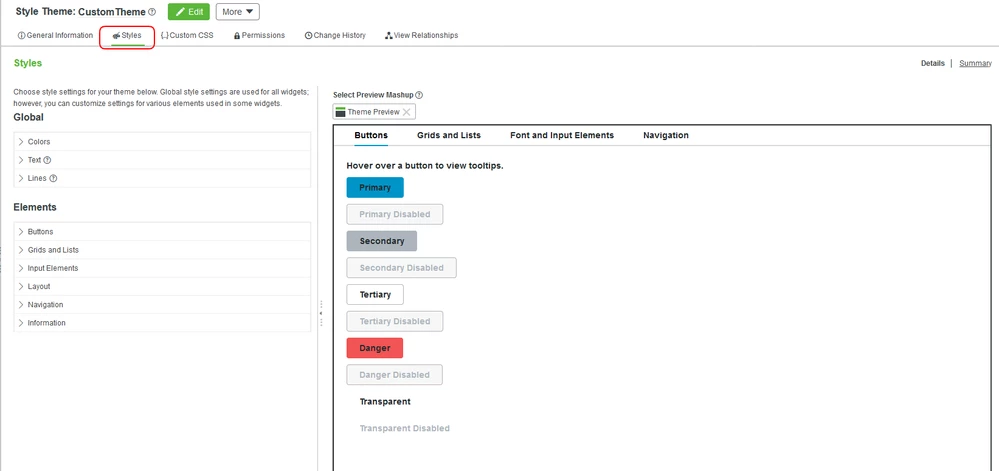Click the Primary Disabled button
The image size is (999, 471).
pos(394,214)
